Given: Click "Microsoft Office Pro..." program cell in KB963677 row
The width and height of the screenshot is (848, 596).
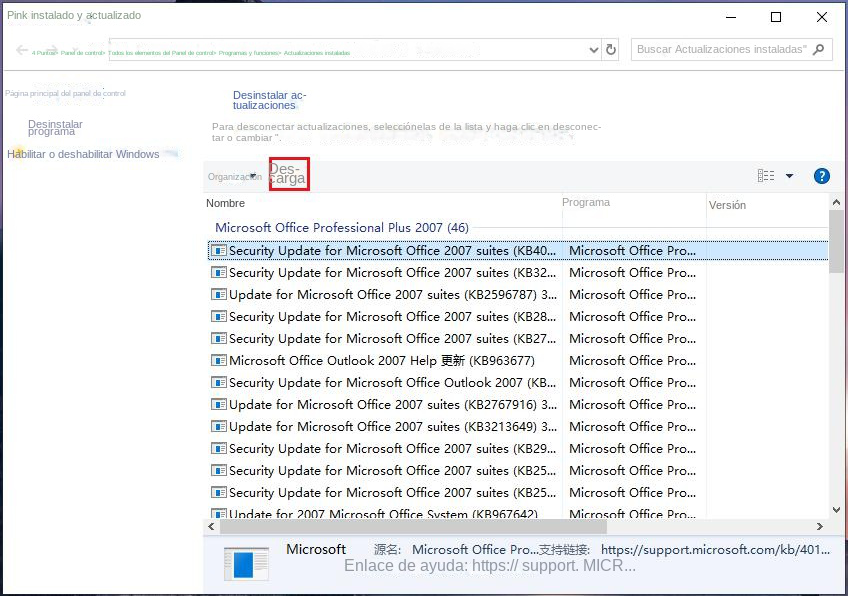Looking at the screenshot, I should tap(632, 360).
